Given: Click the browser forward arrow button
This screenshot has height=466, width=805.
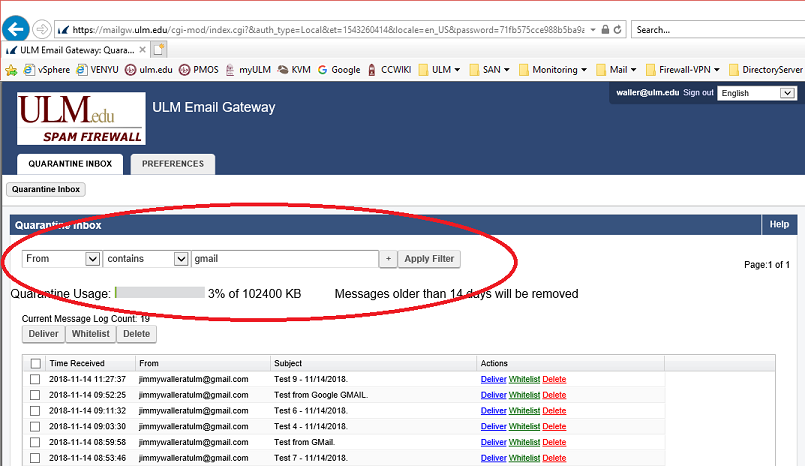Looking at the screenshot, I should pos(43,29).
